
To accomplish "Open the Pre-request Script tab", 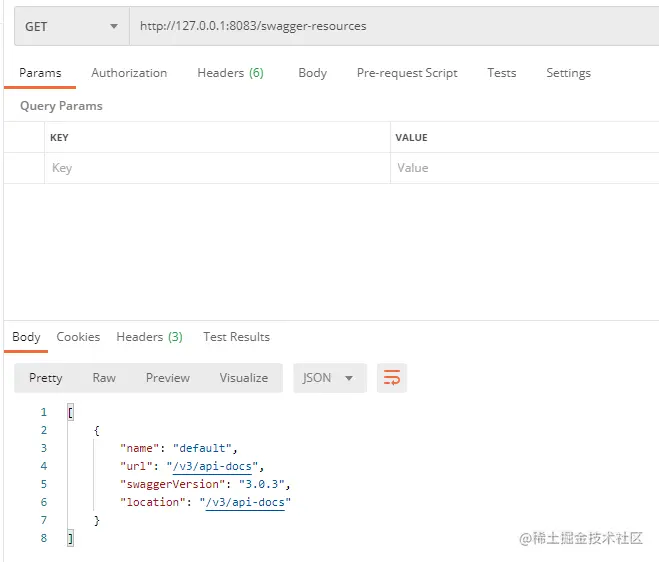I will click(x=407, y=73).
